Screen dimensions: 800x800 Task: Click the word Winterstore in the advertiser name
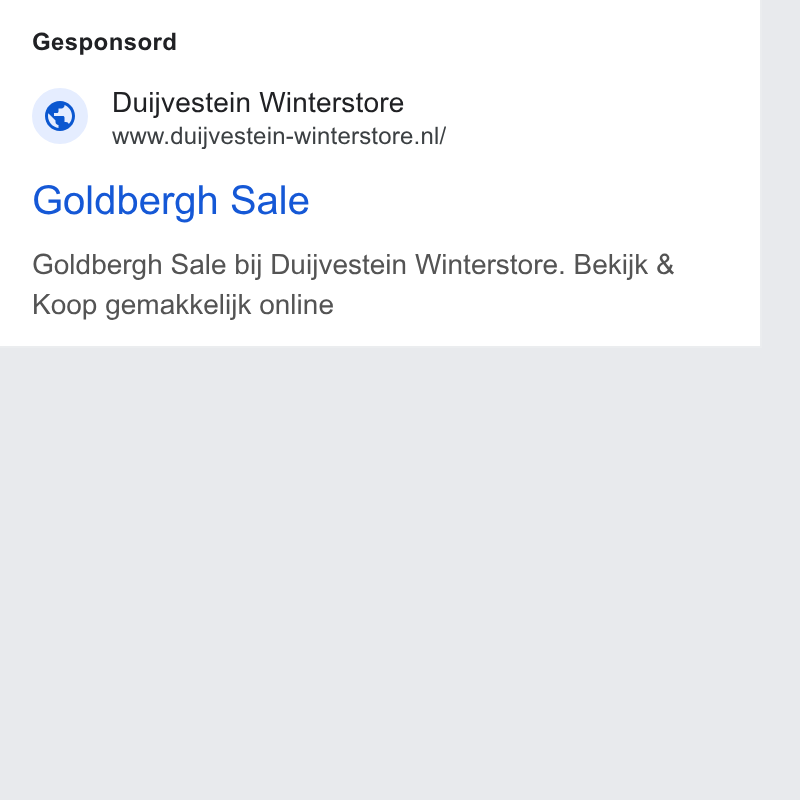(332, 103)
